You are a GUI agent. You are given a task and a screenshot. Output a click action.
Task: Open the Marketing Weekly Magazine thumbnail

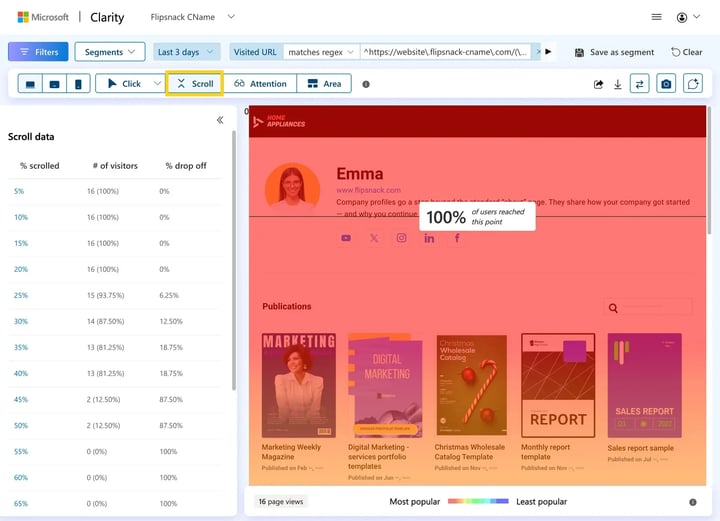[299, 385]
